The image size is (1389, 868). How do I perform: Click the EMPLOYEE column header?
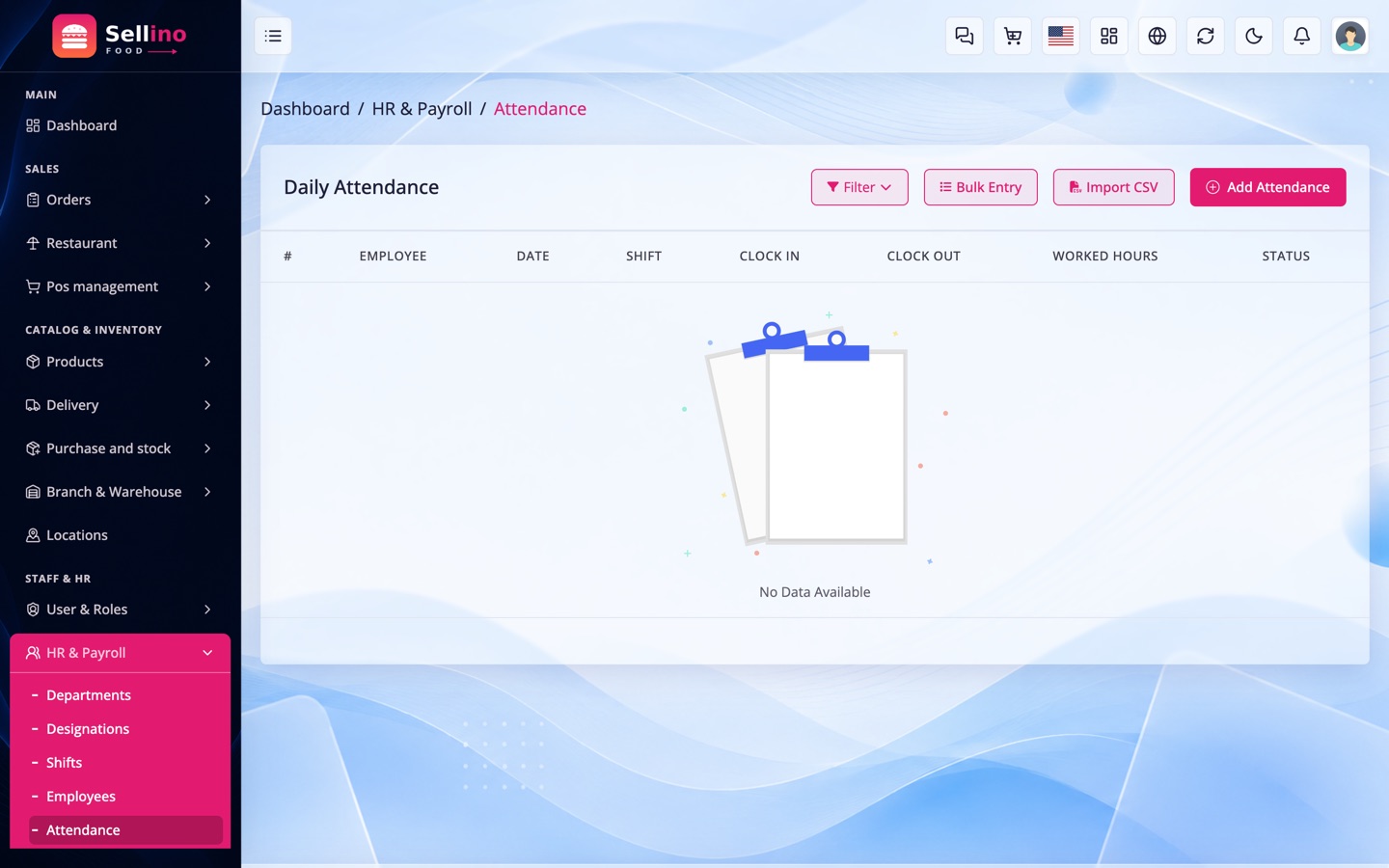393,257
